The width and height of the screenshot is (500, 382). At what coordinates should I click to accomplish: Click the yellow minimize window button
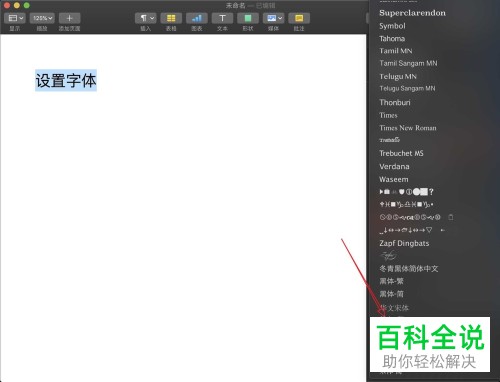pos(17,5)
